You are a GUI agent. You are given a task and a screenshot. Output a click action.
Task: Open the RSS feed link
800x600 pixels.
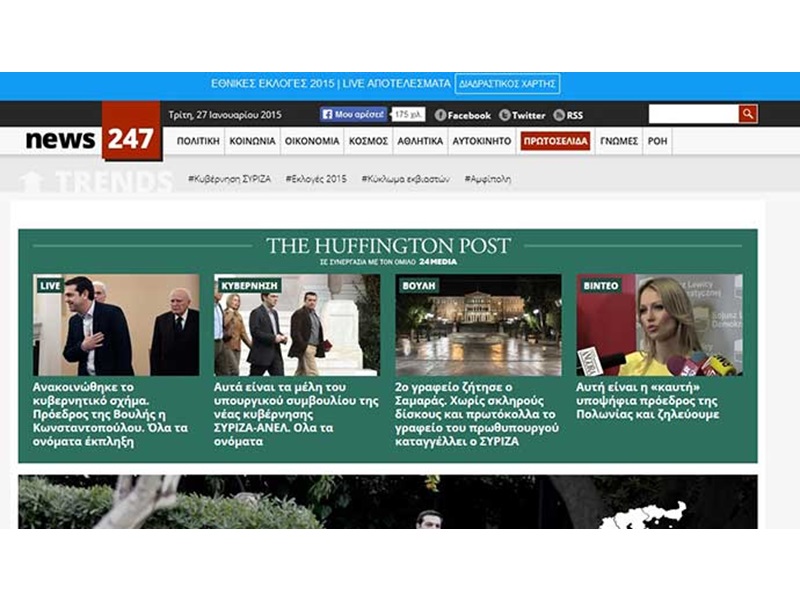[x=568, y=115]
